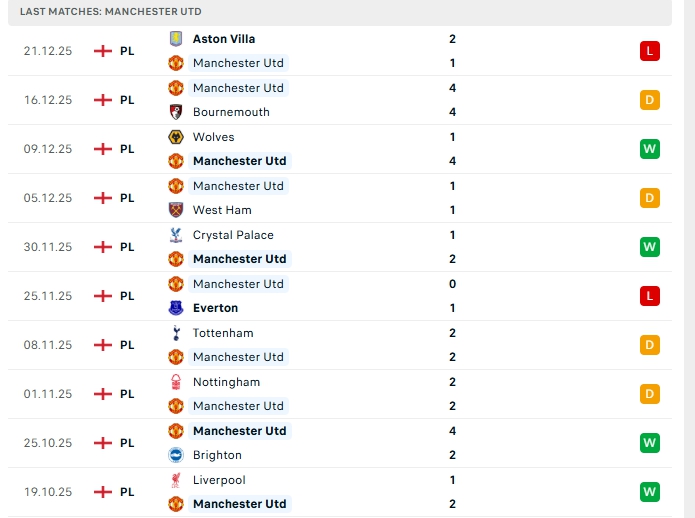The height and width of the screenshot is (518, 695).
Task: Select the 21.12.25 match date
Action: (x=48, y=50)
